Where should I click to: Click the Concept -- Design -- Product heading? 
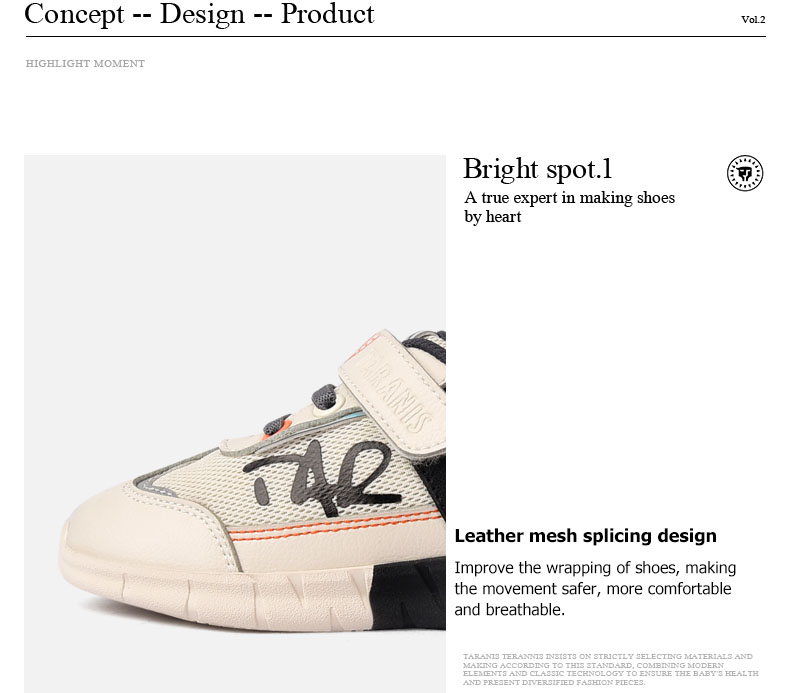coord(199,14)
